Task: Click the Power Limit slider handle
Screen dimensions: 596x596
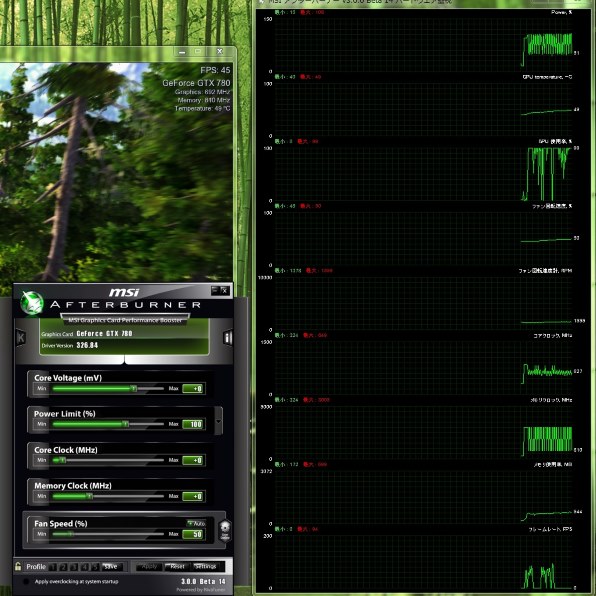Action: [125, 424]
